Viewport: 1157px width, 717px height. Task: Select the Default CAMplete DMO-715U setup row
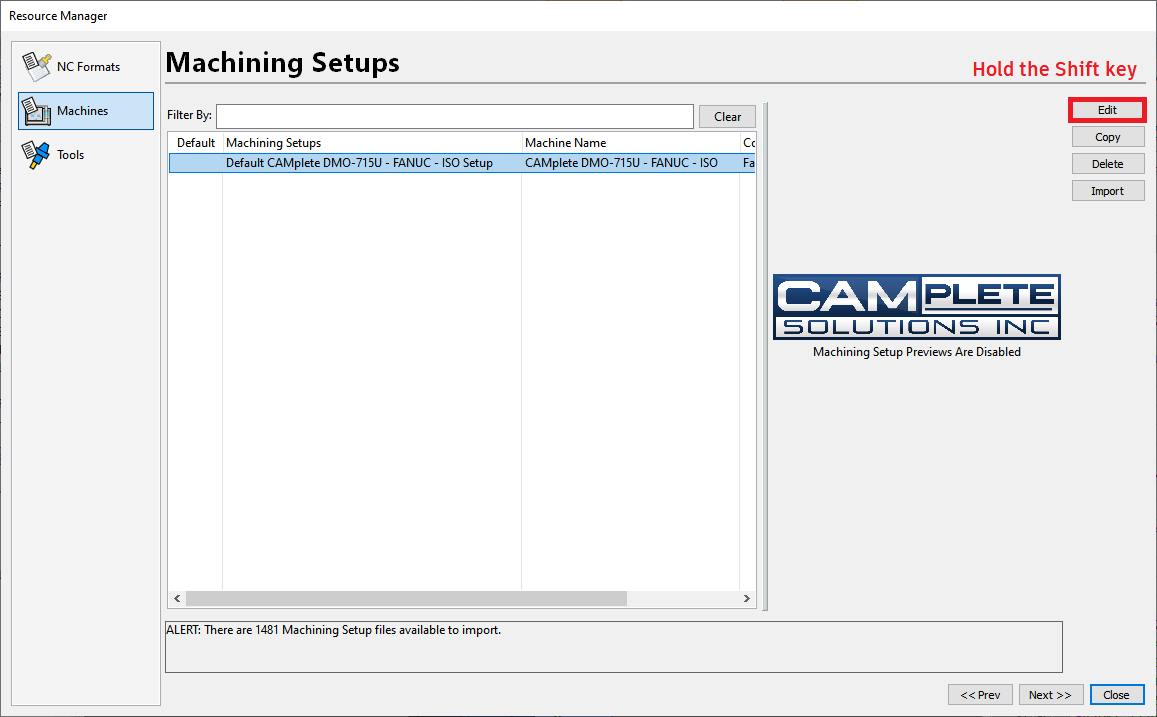pyautogui.click(x=462, y=162)
